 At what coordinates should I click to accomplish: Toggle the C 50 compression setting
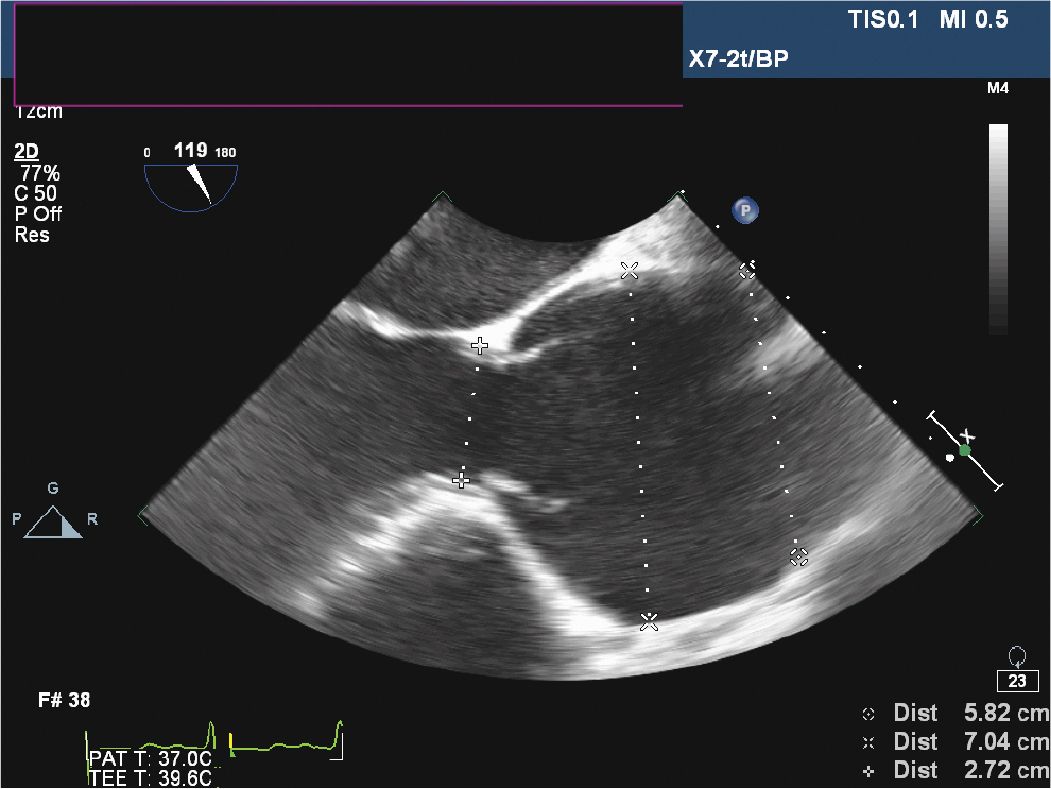33,193
